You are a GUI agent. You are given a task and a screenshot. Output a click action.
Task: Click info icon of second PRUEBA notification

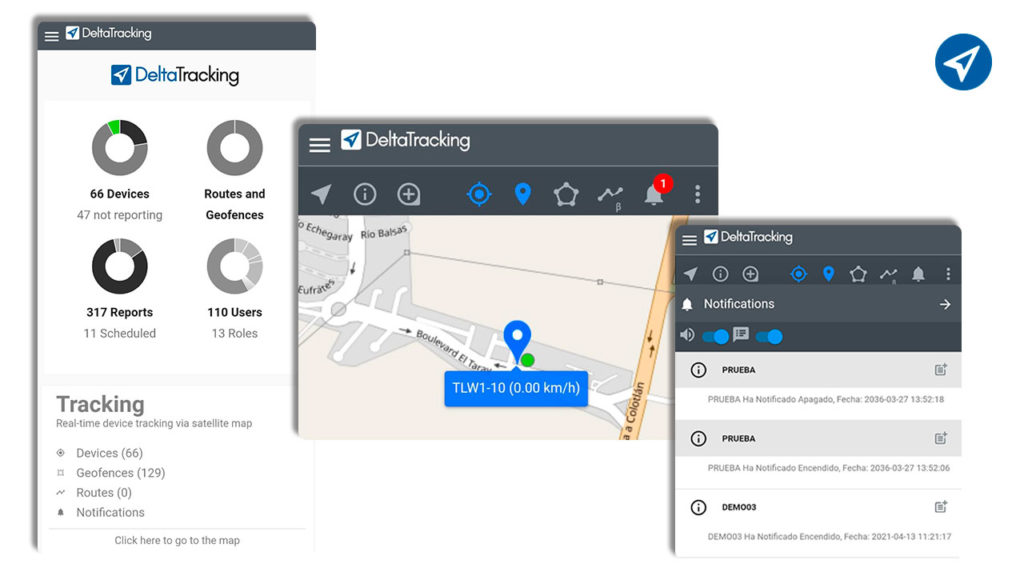click(698, 438)
